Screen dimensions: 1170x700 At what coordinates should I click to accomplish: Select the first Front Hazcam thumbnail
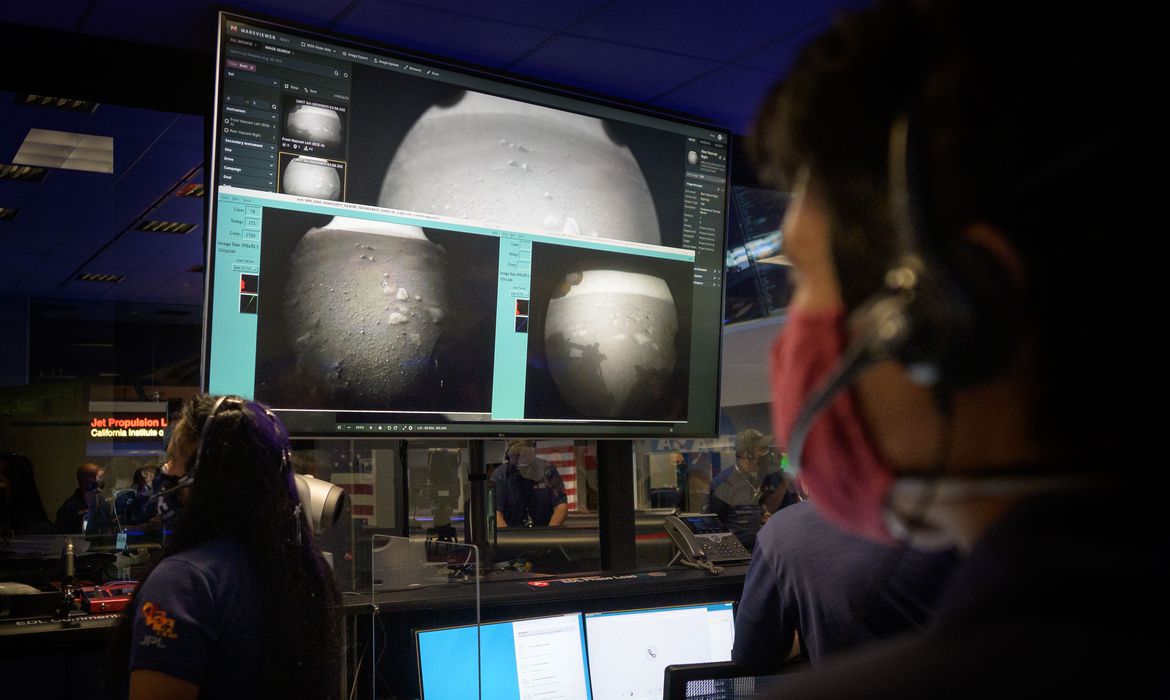click(314, 122)
